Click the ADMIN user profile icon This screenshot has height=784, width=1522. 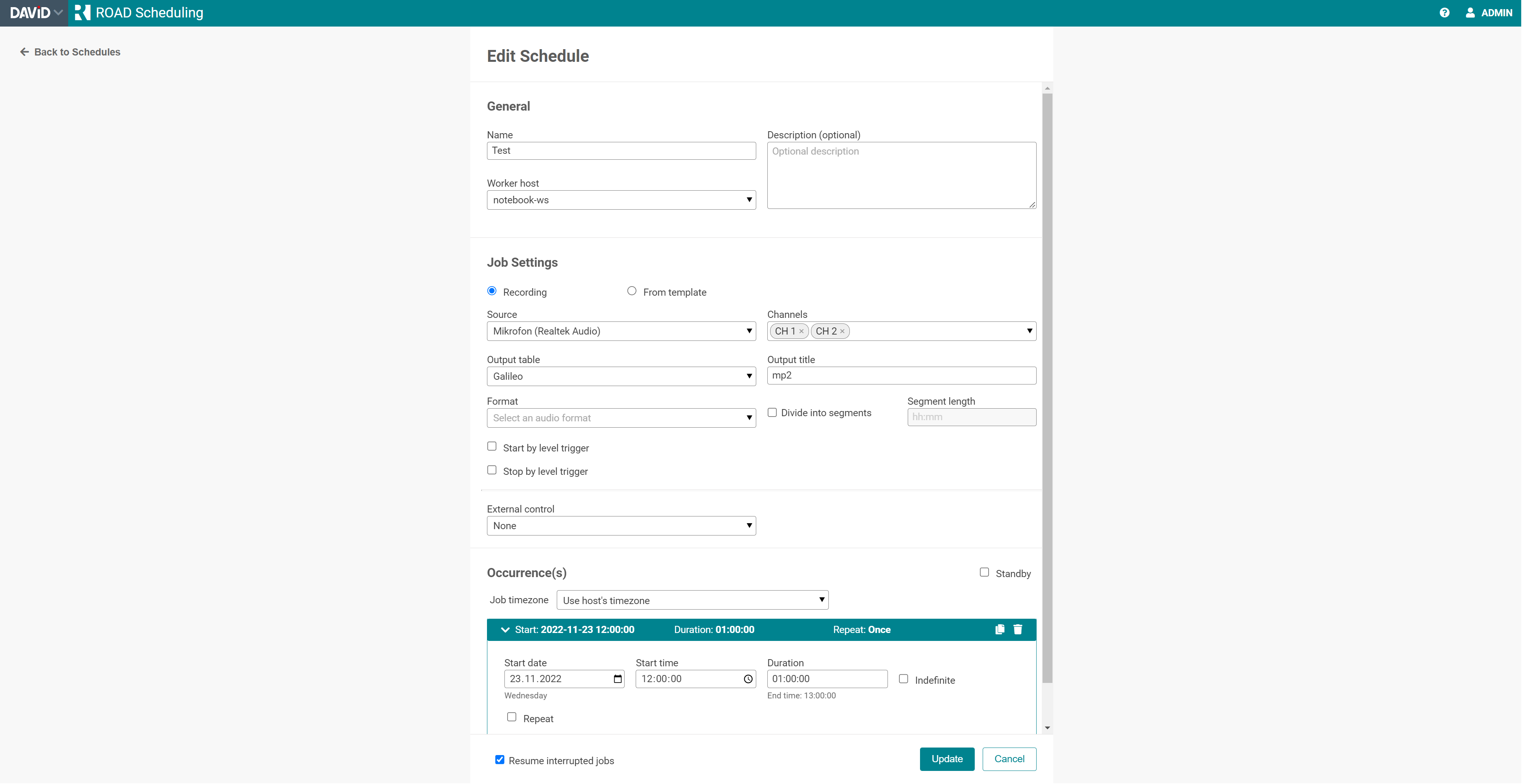[1470, 12]
